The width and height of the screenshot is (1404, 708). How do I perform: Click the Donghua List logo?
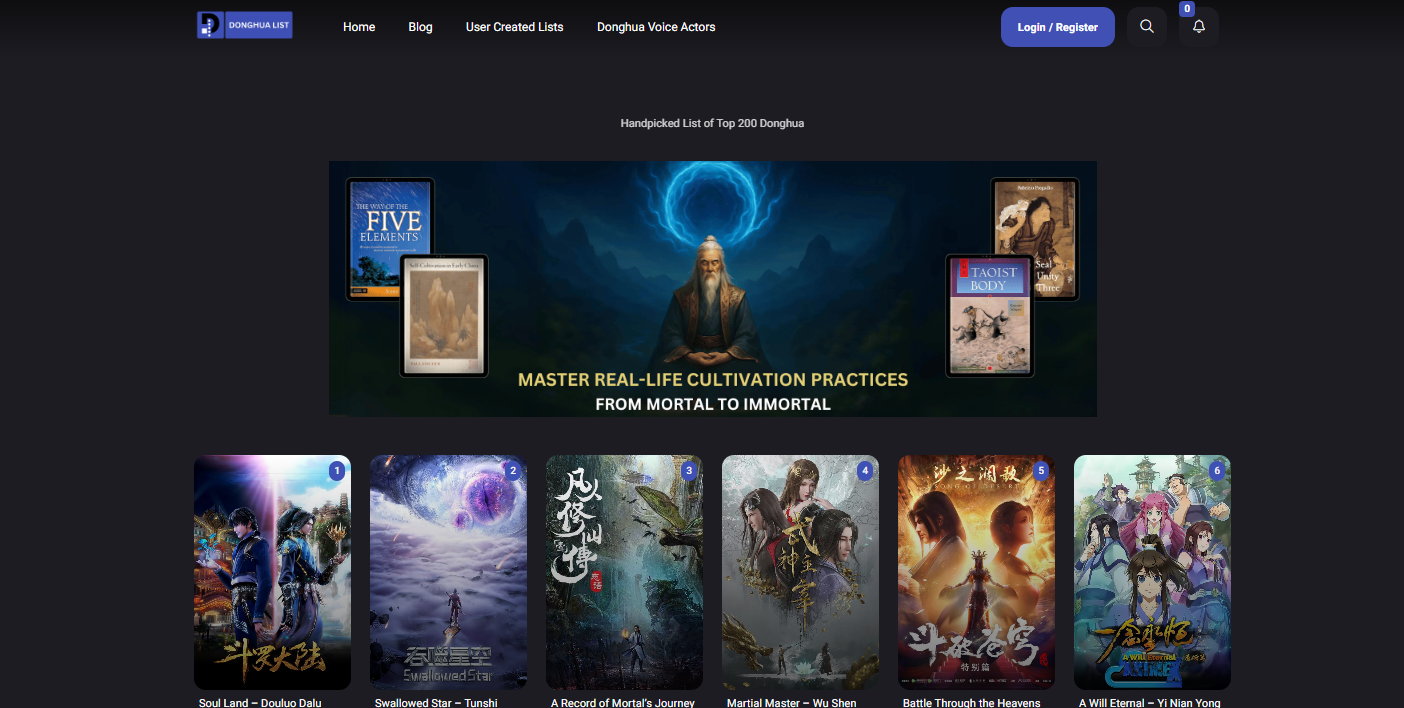[x=245, y=25]
